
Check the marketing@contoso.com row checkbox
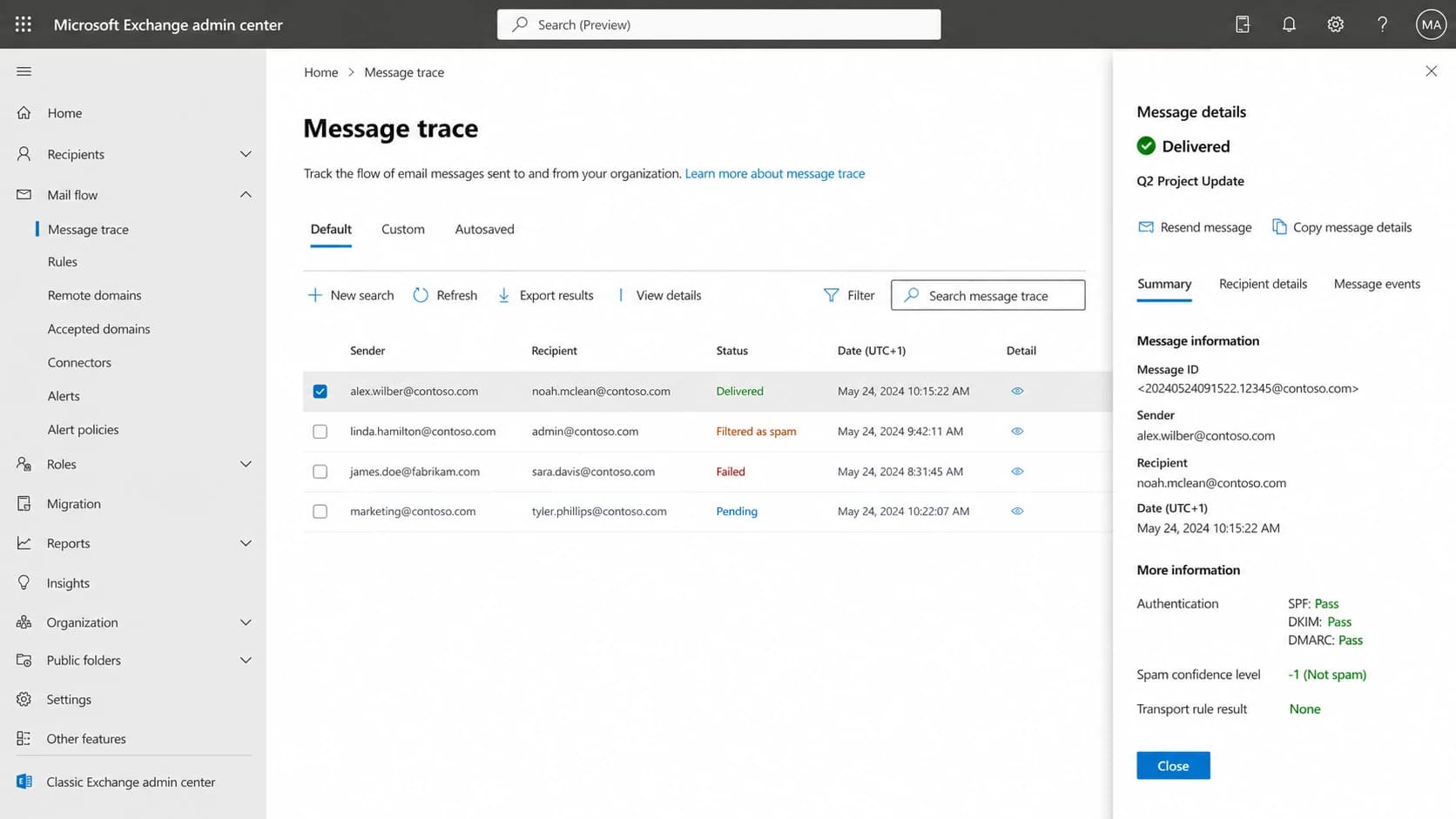coord(320,511)
